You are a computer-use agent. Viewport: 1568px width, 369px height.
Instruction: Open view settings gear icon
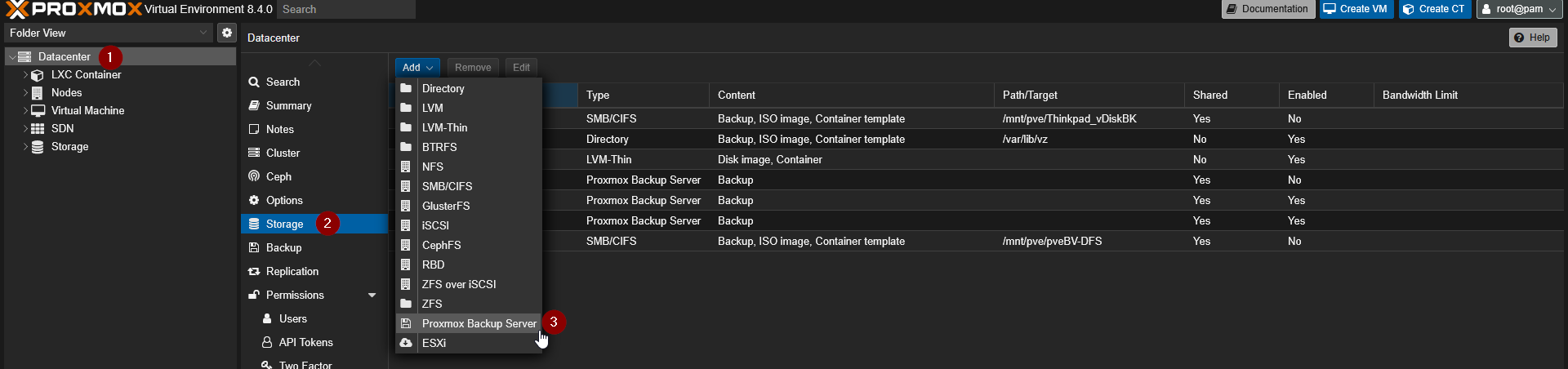227,33
